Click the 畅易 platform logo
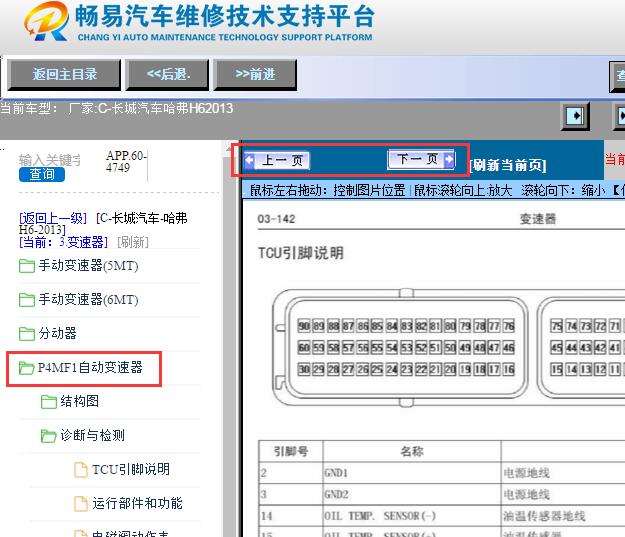625x537 pixels. click(x=46, y=22)
